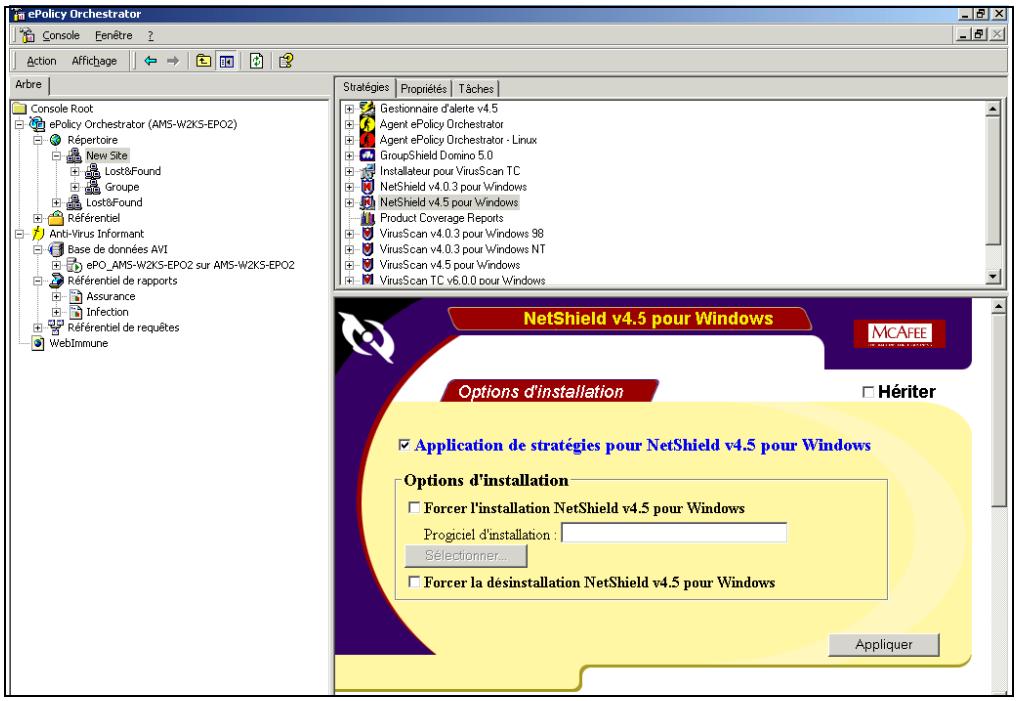Click the Installateur pour VirusScan TC icon
The image size is (1020, 701).
[368, 171]
